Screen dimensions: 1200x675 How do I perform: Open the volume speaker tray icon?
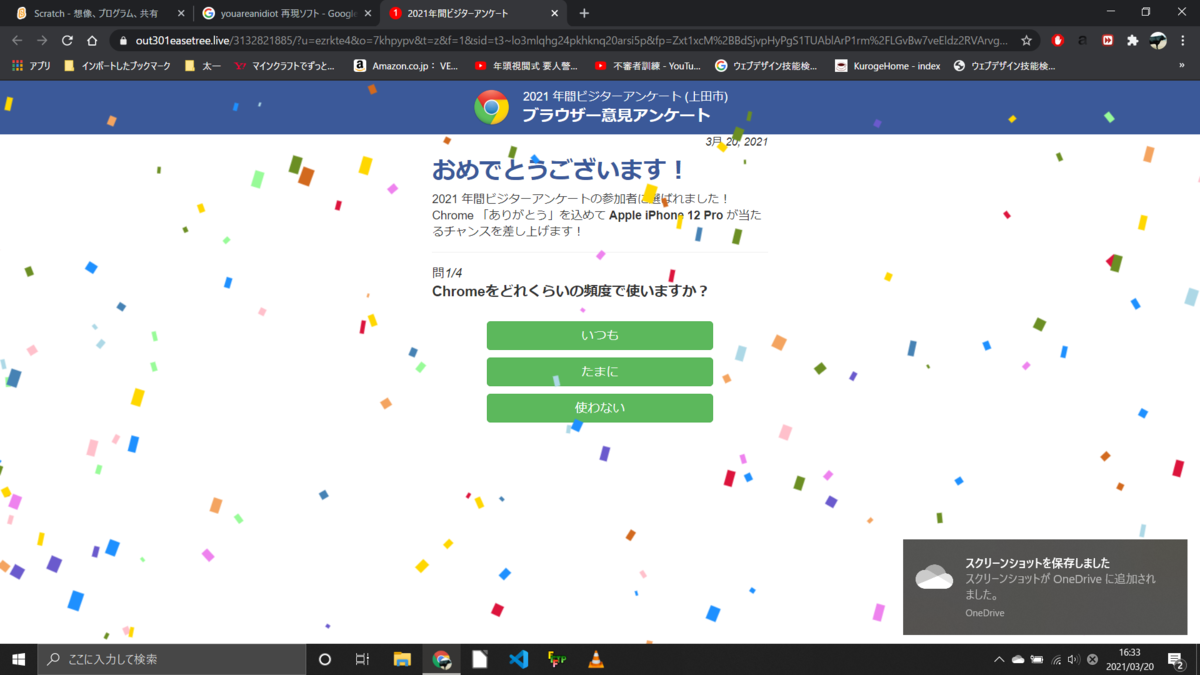pos(1073,660)
